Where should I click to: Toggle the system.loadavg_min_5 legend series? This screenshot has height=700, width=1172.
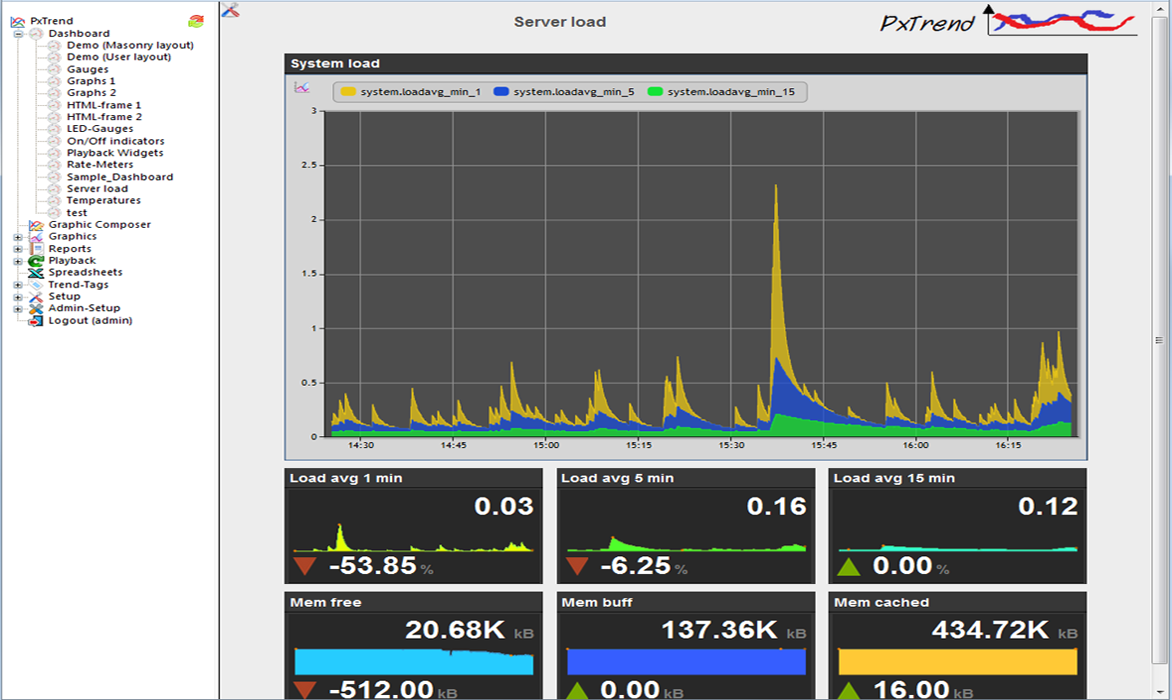(564, 92)
